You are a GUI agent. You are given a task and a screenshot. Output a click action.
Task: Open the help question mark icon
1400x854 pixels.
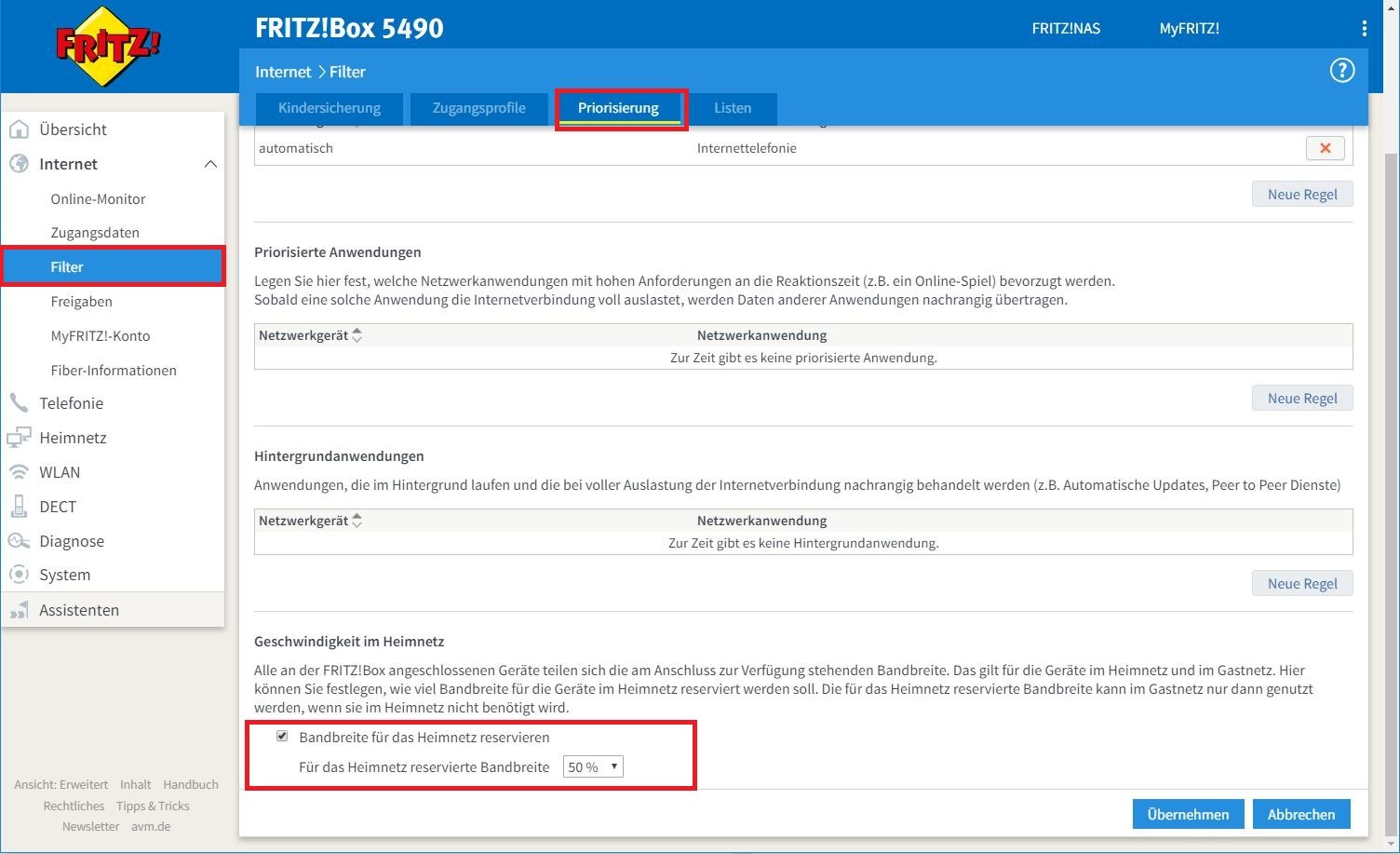tap(1341, 71)
